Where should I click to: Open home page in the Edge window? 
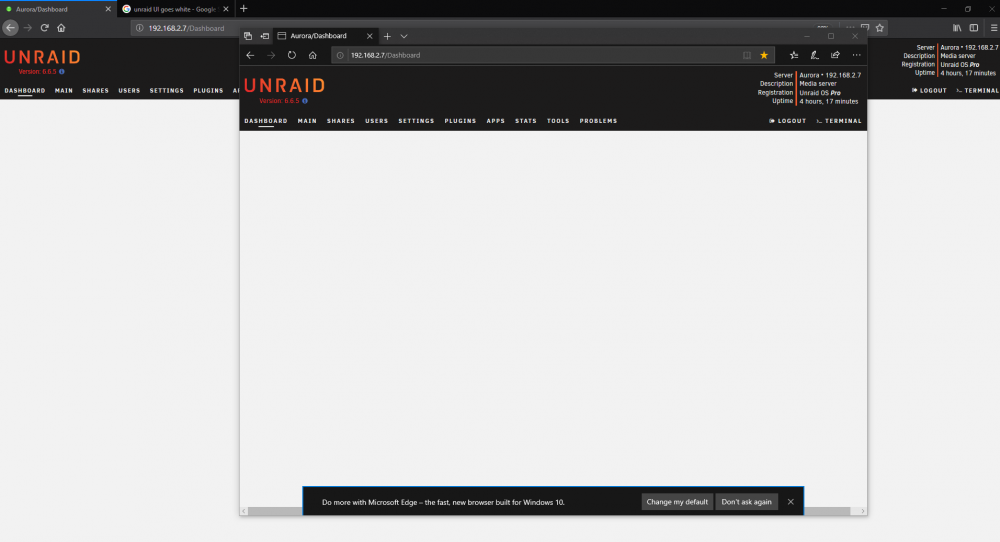point(312,55)
